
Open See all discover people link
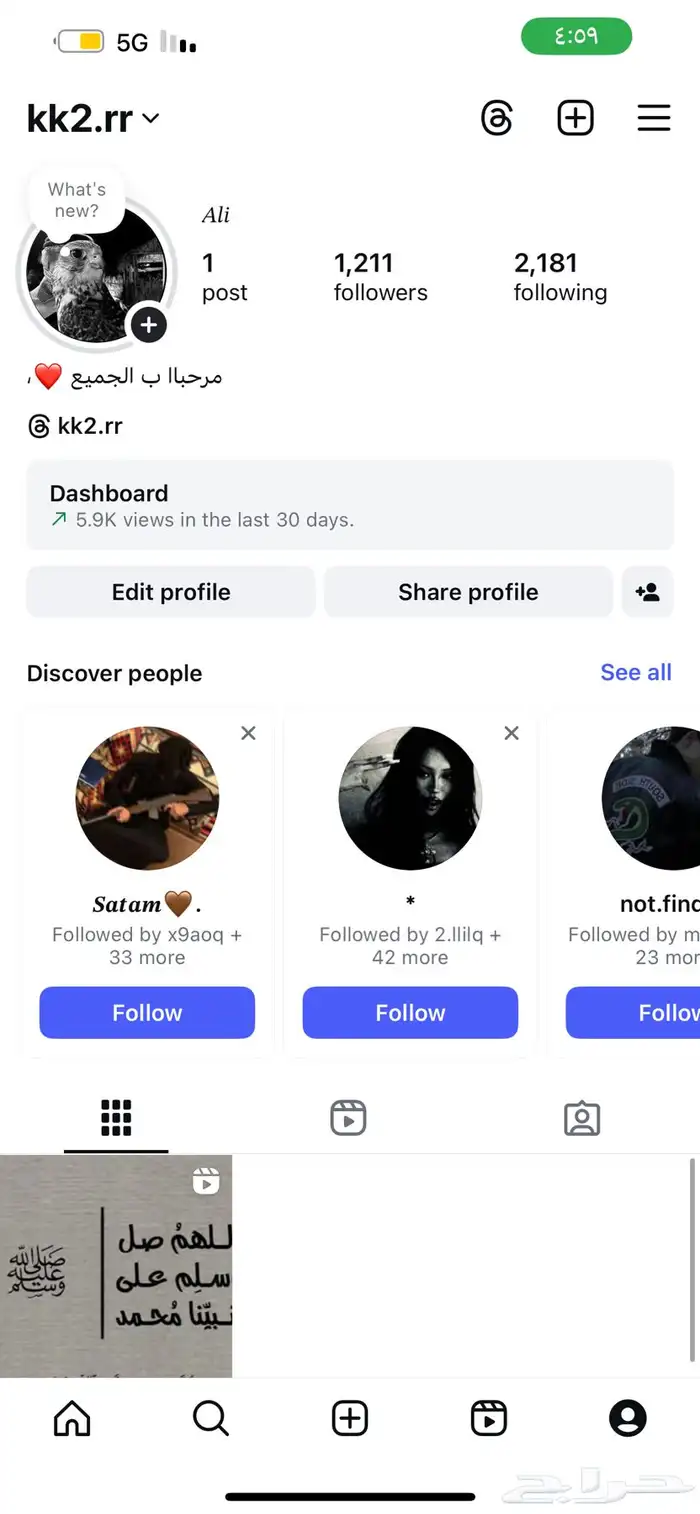click(x=635, y=673)
